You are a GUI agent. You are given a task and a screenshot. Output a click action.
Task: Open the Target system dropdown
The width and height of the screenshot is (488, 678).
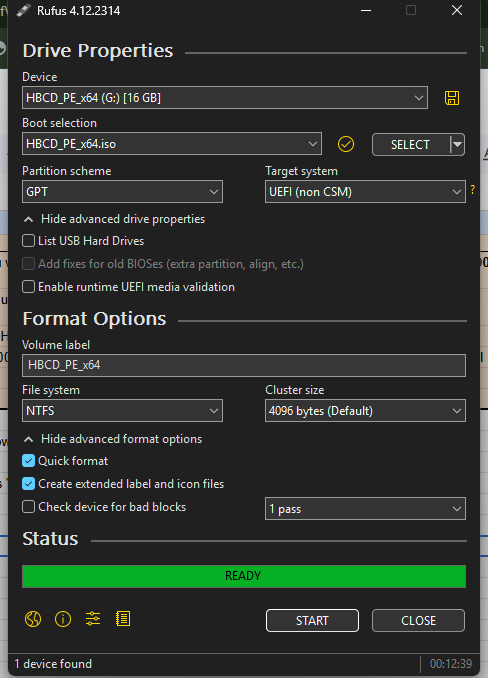365,192
